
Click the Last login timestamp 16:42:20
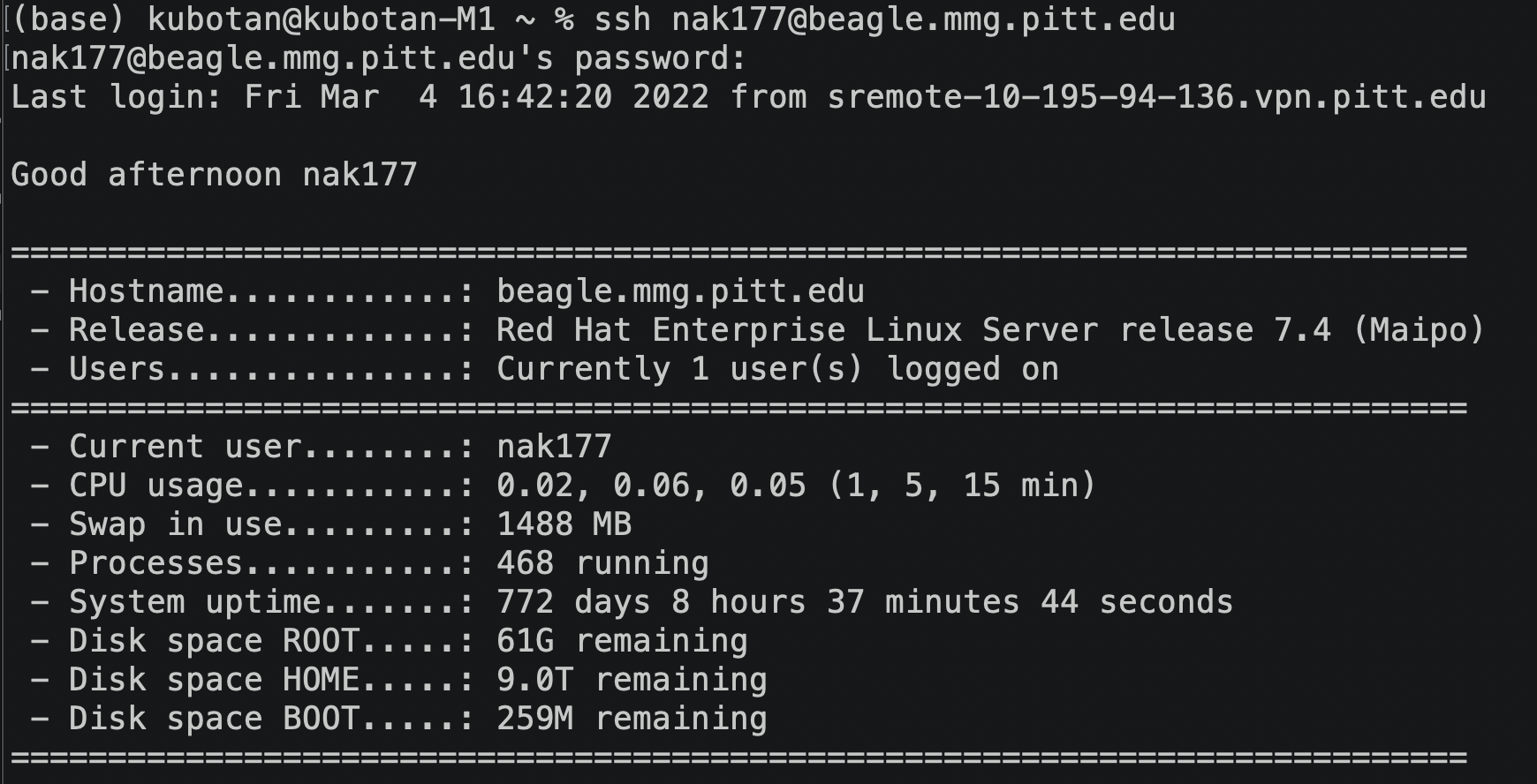[x=535, y=97]
